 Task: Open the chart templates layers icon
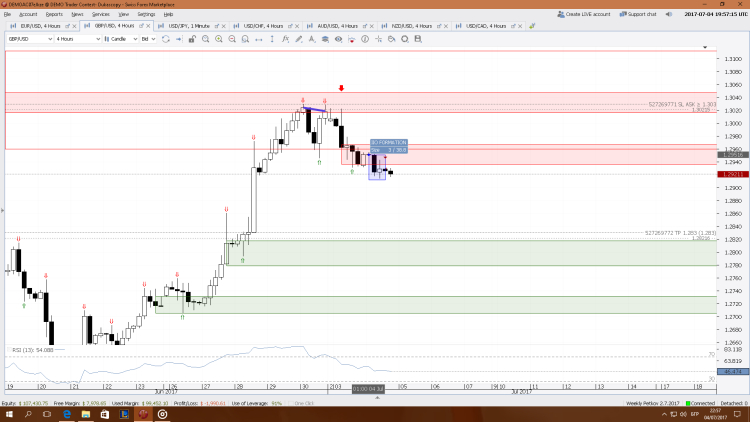pos(325,39)
